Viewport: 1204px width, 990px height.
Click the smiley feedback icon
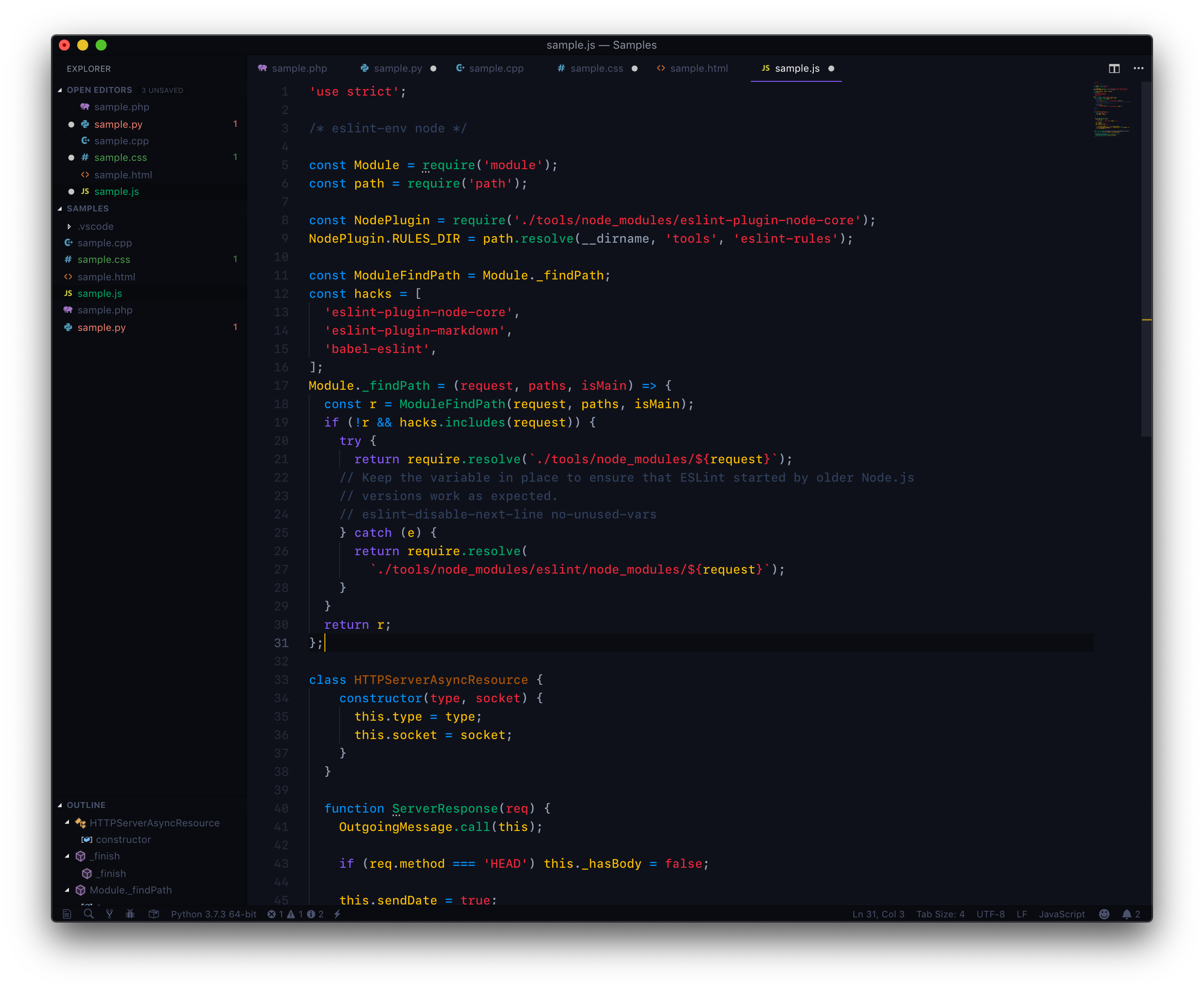point(1104,914)
